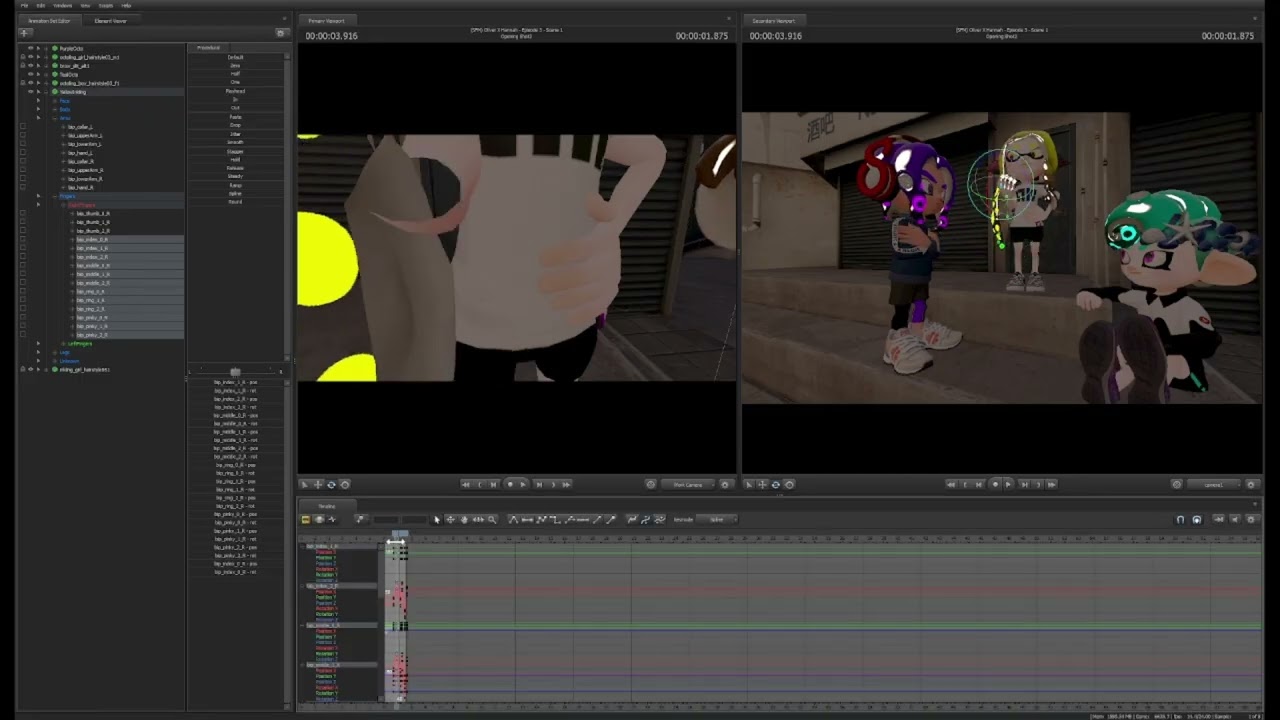The width and height of the screenshot is (1280, 720).
Task: Apply the Default procedural preset
Action: pyautogui.click(x=236, y=57)
